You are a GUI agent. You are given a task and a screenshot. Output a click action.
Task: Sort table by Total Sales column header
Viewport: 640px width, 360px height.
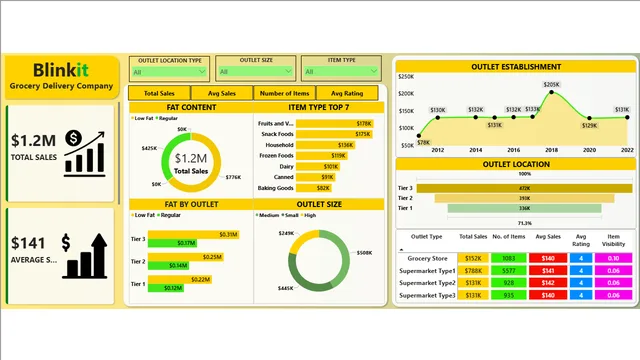(x=473, y=236)
